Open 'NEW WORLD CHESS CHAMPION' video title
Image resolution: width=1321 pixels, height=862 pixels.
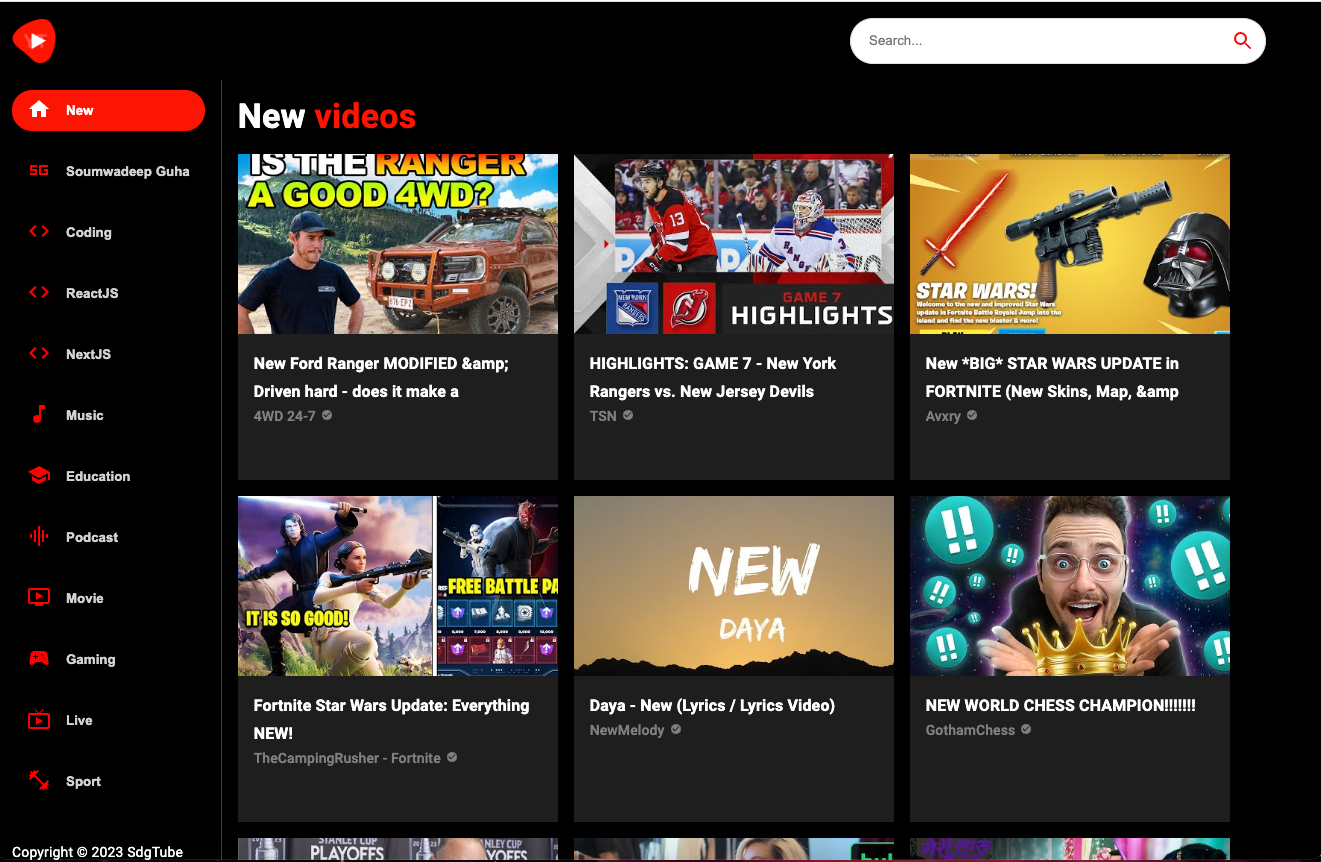pyautogui.click(x=1061, y=705)
